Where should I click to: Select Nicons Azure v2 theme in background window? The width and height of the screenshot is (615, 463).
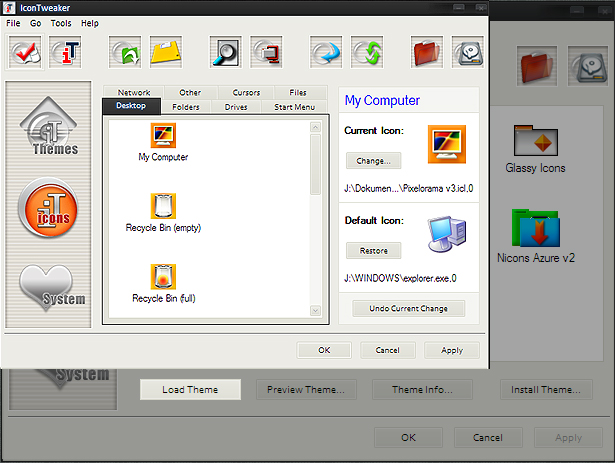[536, 236]
